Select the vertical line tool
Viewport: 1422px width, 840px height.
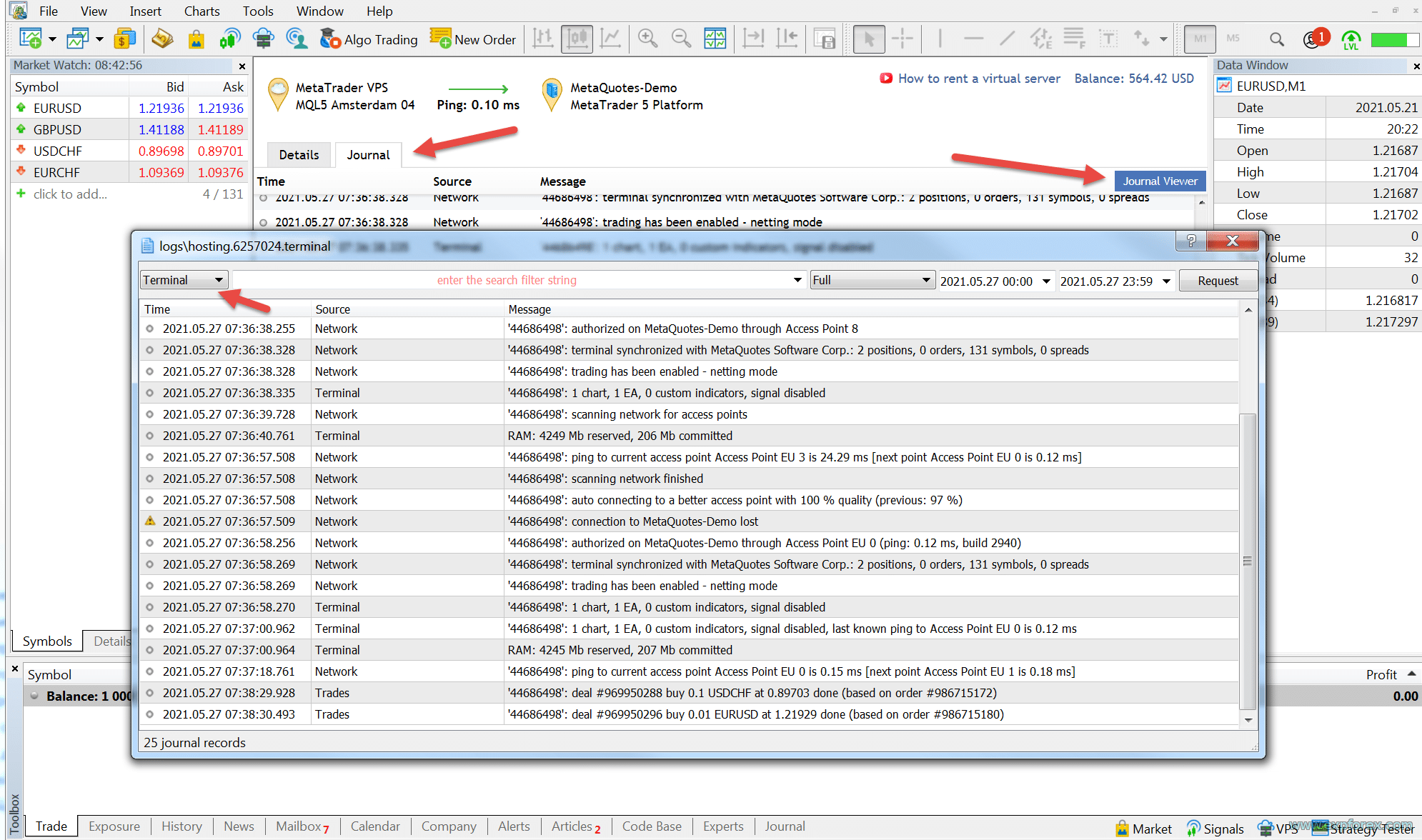point(940,39)
